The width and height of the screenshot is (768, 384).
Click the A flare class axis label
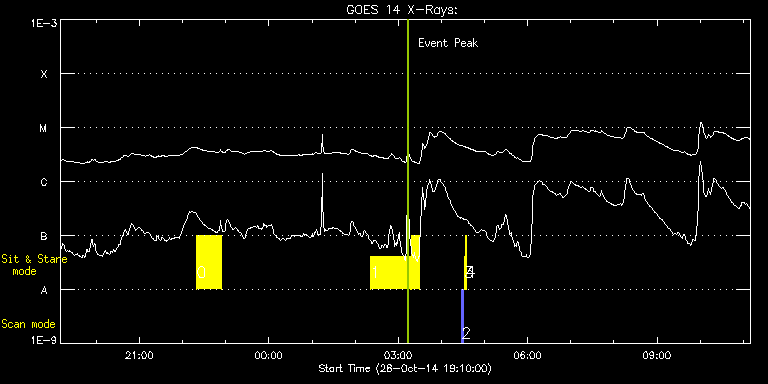coord(44,290)
